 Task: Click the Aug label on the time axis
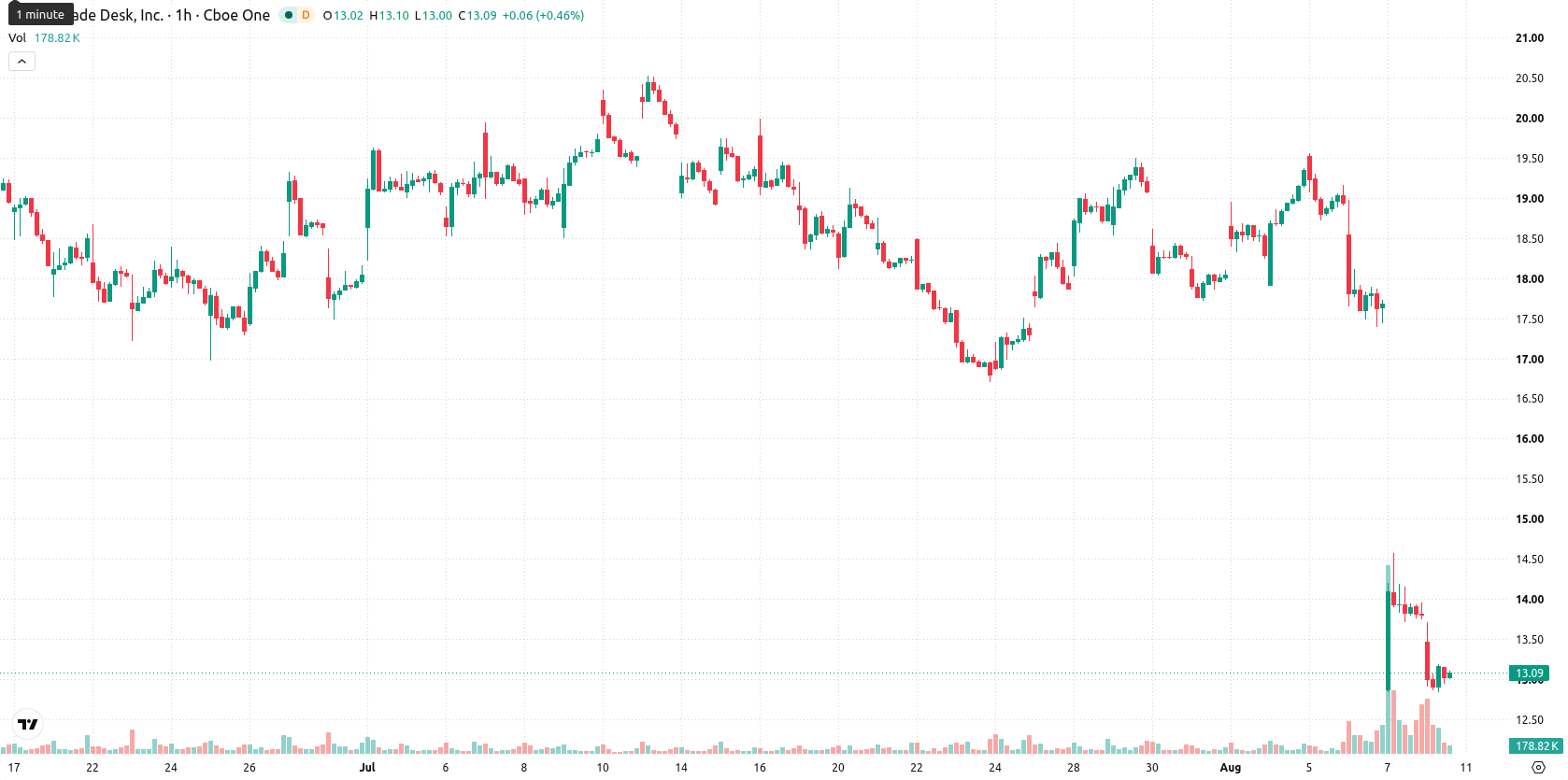click(x=1231, y=768)
